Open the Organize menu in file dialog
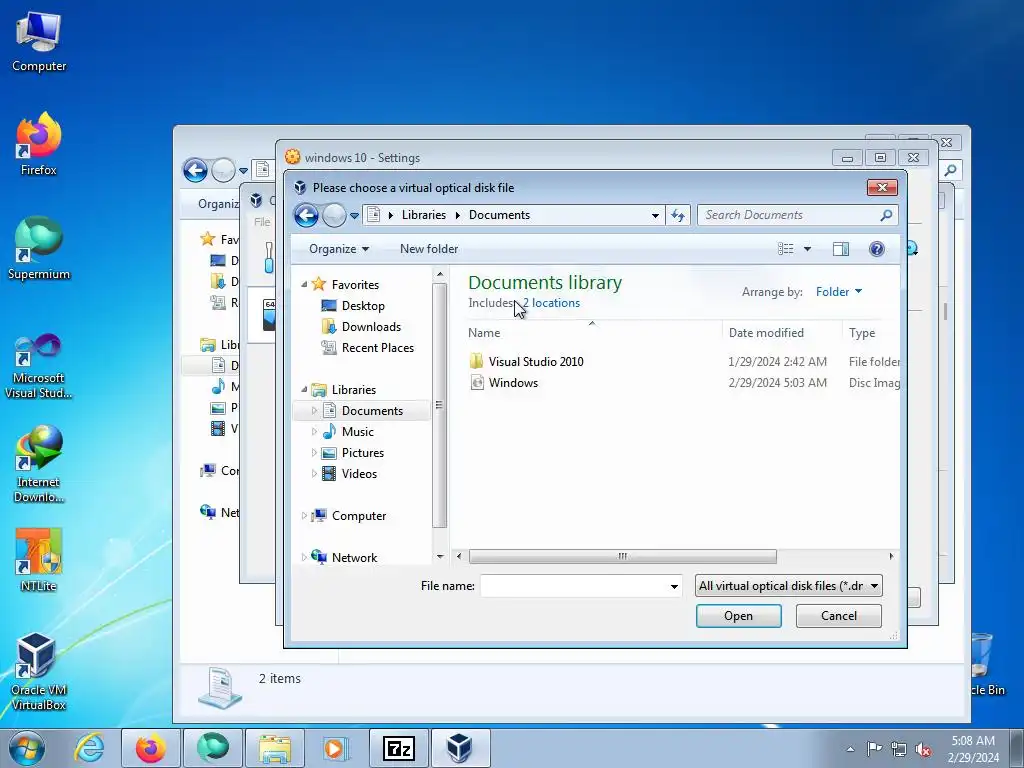Viewport: 1024px width, 768px height. [x=339, y=249]
